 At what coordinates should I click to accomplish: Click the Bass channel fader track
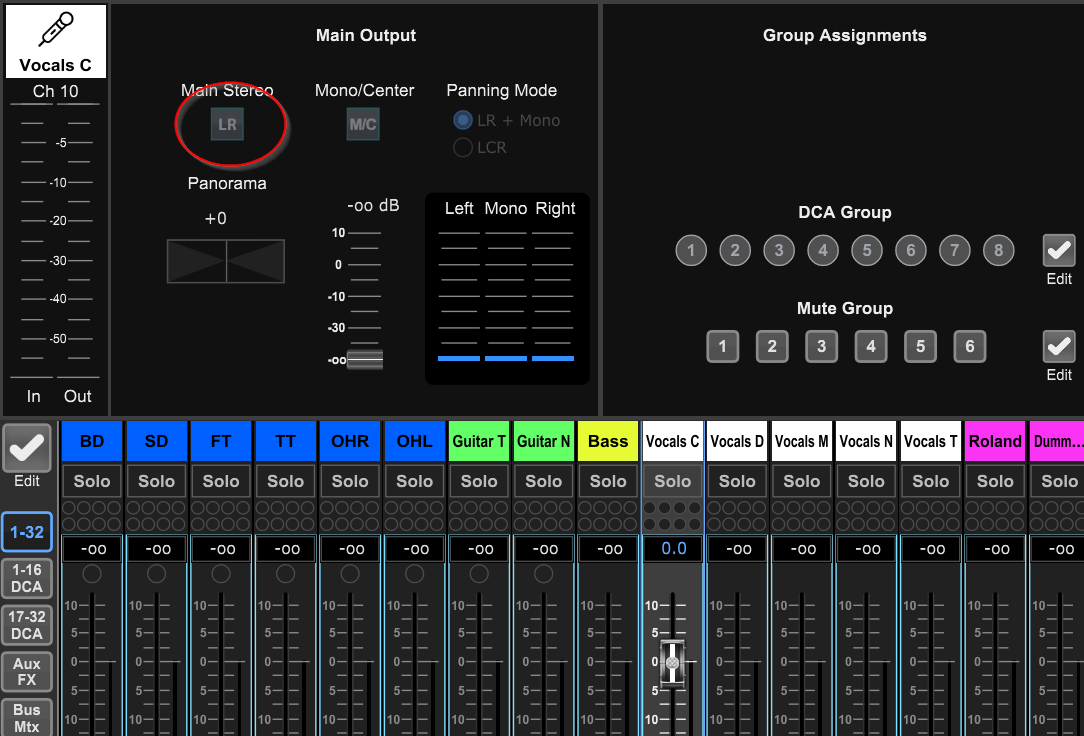pos(608,663)
